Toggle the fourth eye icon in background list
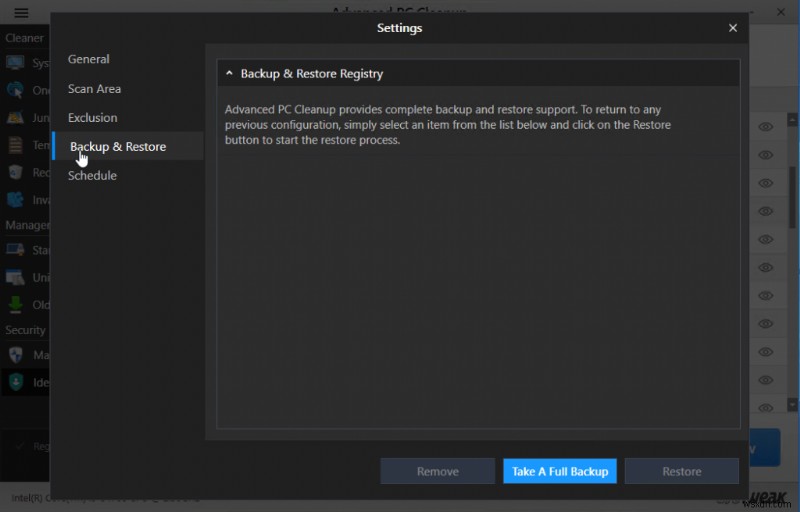The height and width of the screenshot is (512, 800). (x=765, y=211)
